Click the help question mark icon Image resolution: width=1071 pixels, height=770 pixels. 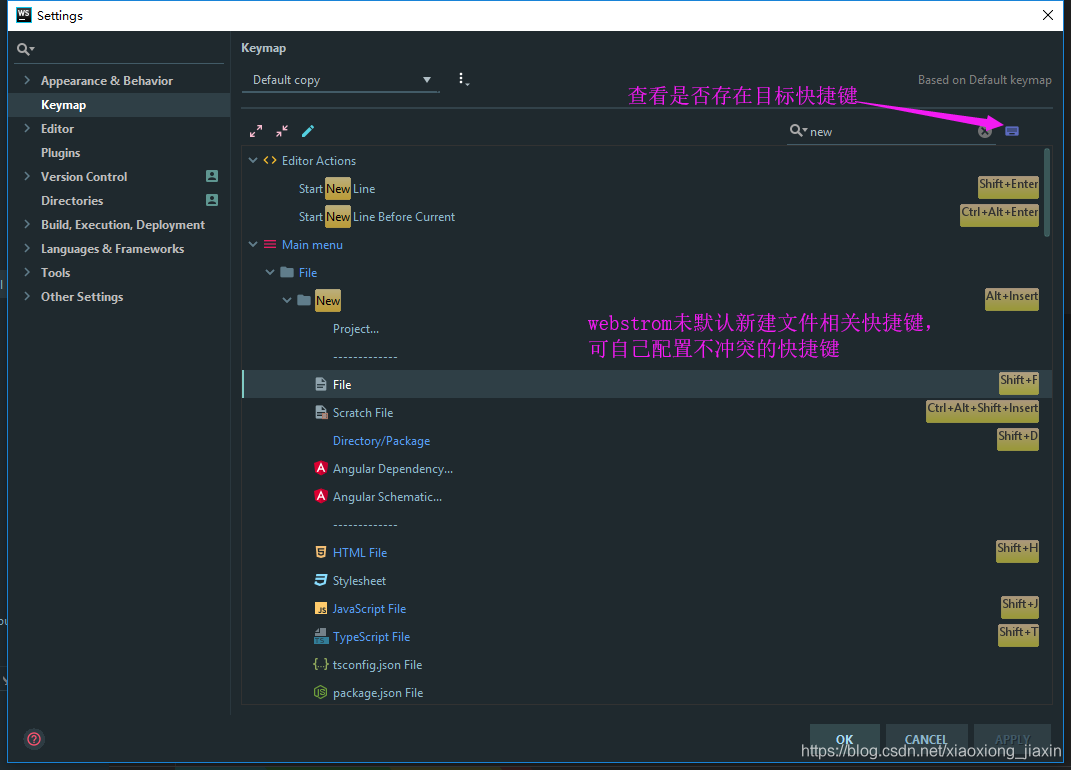33,739
